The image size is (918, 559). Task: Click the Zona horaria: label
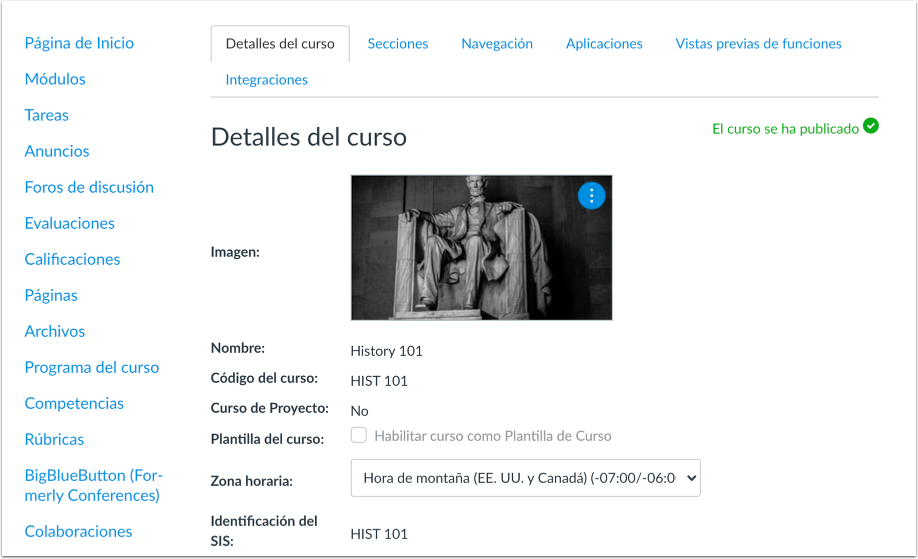click(252, 481)
